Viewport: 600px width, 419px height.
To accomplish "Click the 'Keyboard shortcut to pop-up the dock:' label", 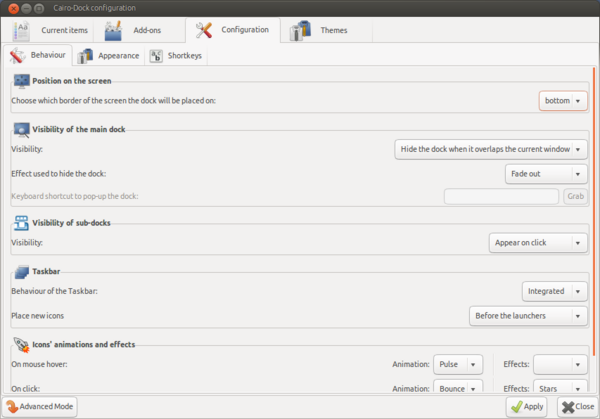I will click(75, 196).
